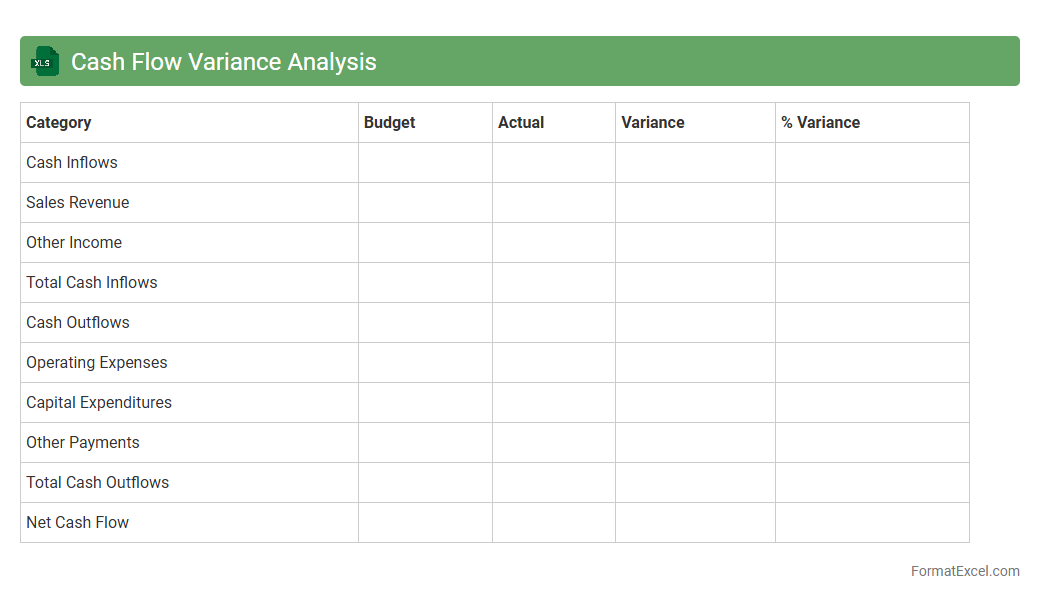Select the % Variance column header
This screenshot has height=600, width=1040.
click(820, 122)
